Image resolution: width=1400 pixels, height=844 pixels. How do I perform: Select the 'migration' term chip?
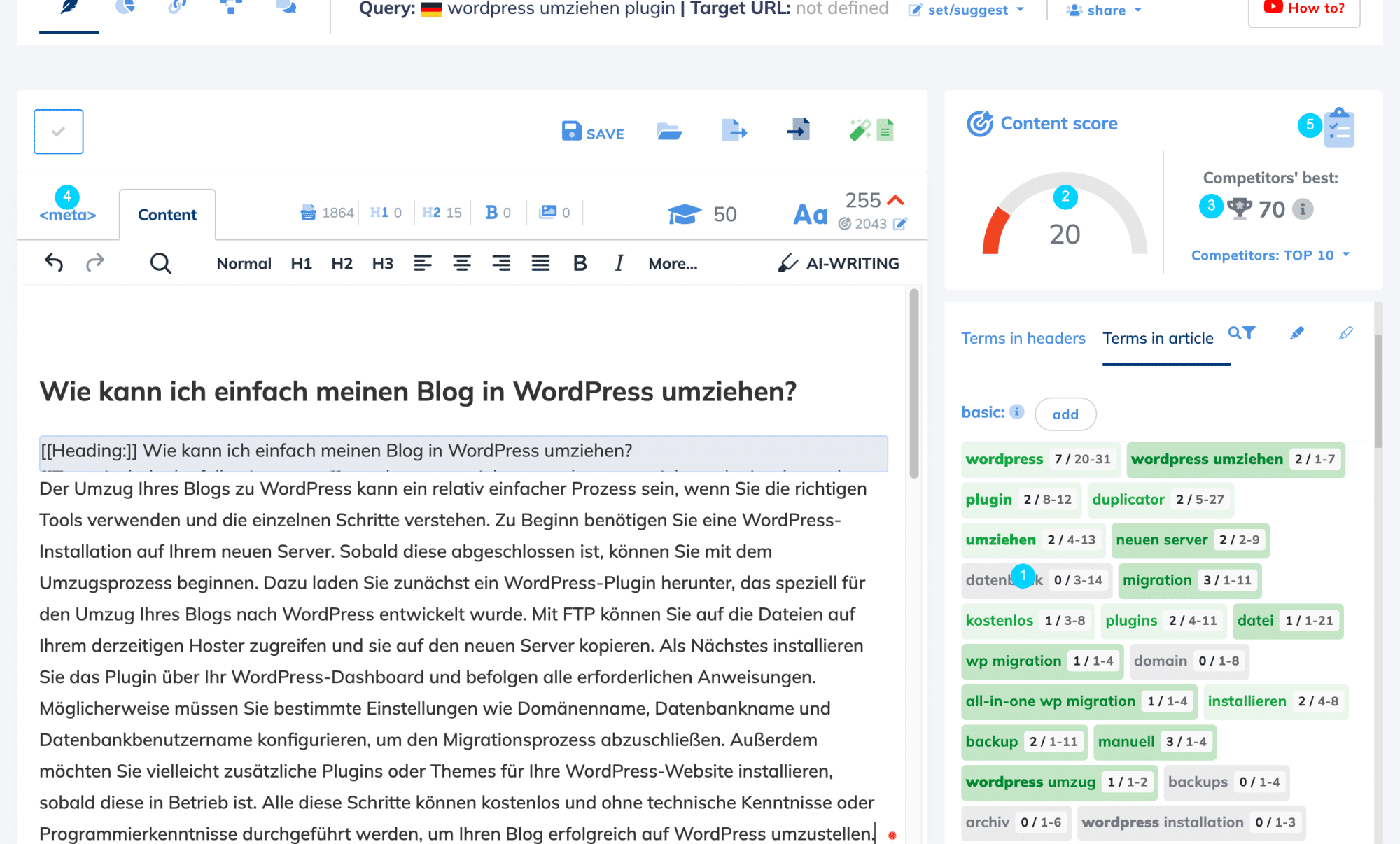point(1189,580)
